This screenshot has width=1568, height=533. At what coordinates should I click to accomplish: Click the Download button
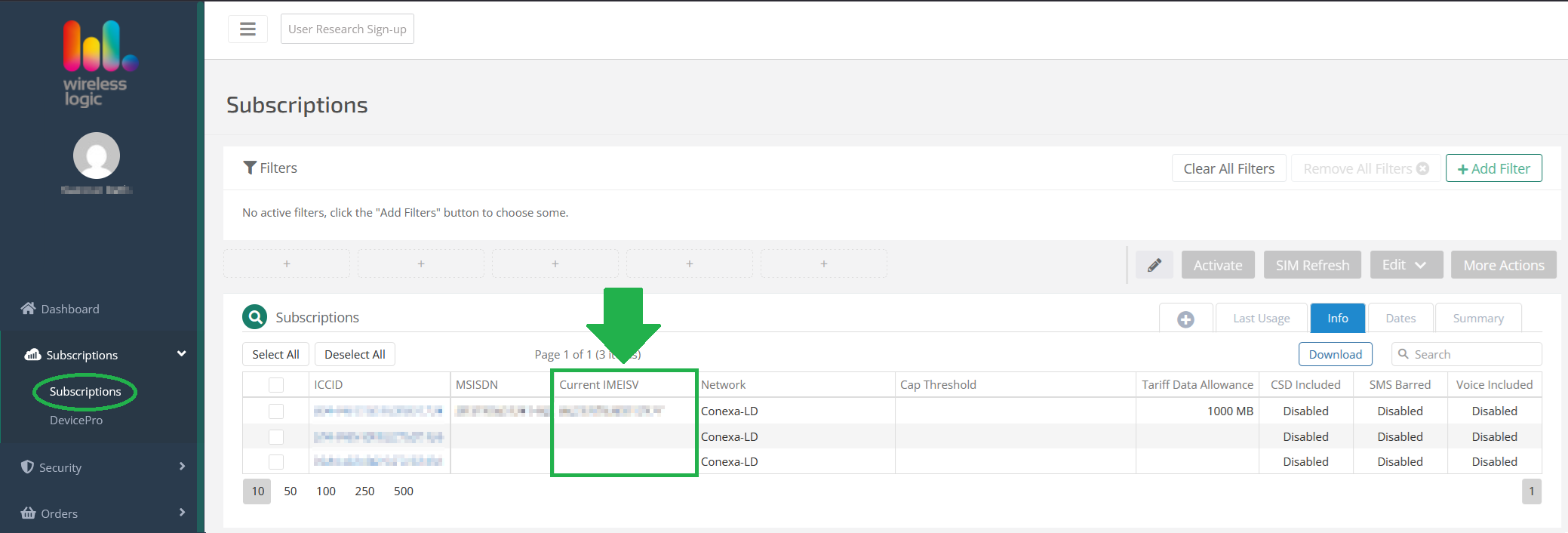tap(1335, 354)
